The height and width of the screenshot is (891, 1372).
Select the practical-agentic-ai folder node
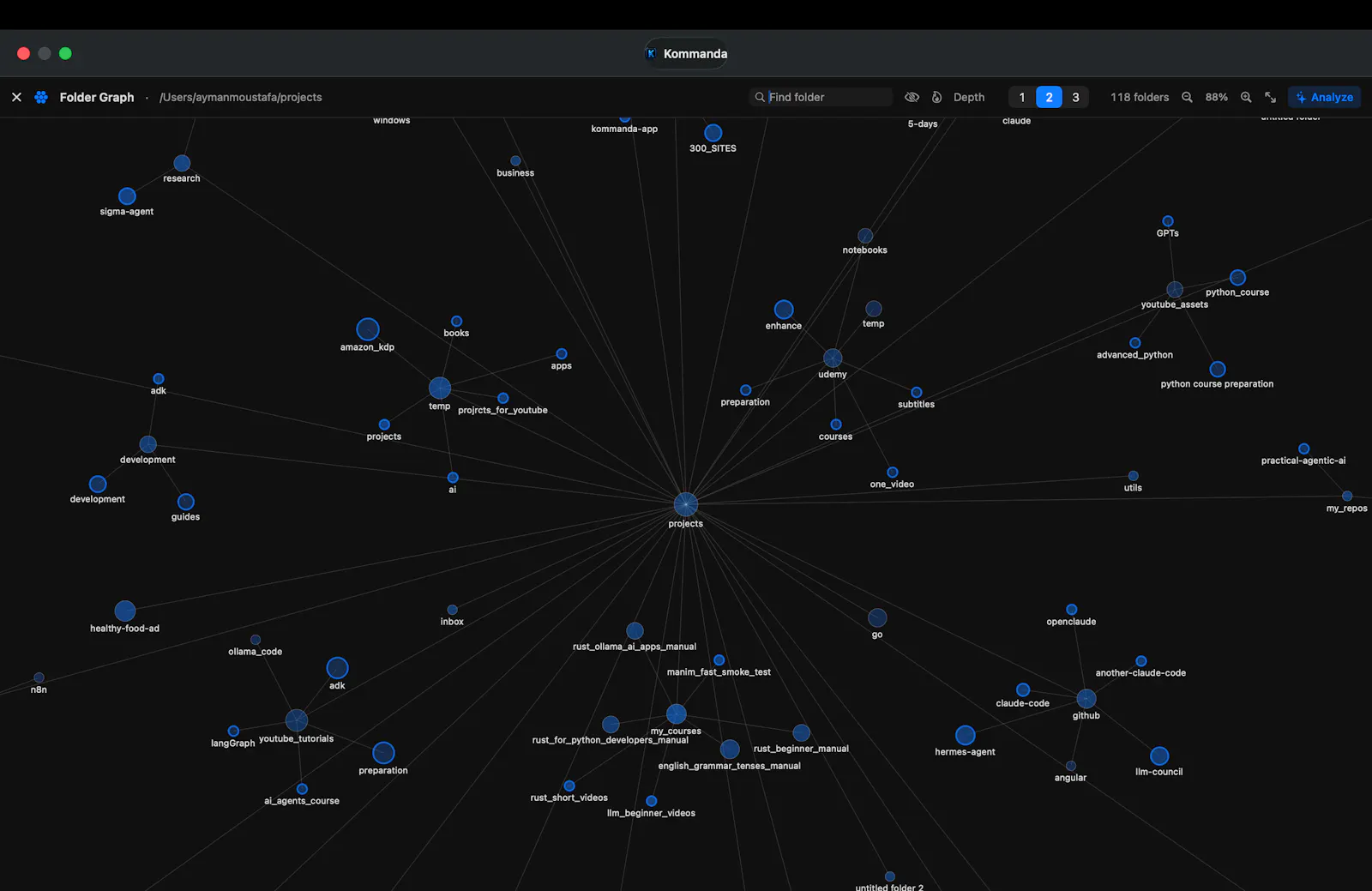point(1304,449)
